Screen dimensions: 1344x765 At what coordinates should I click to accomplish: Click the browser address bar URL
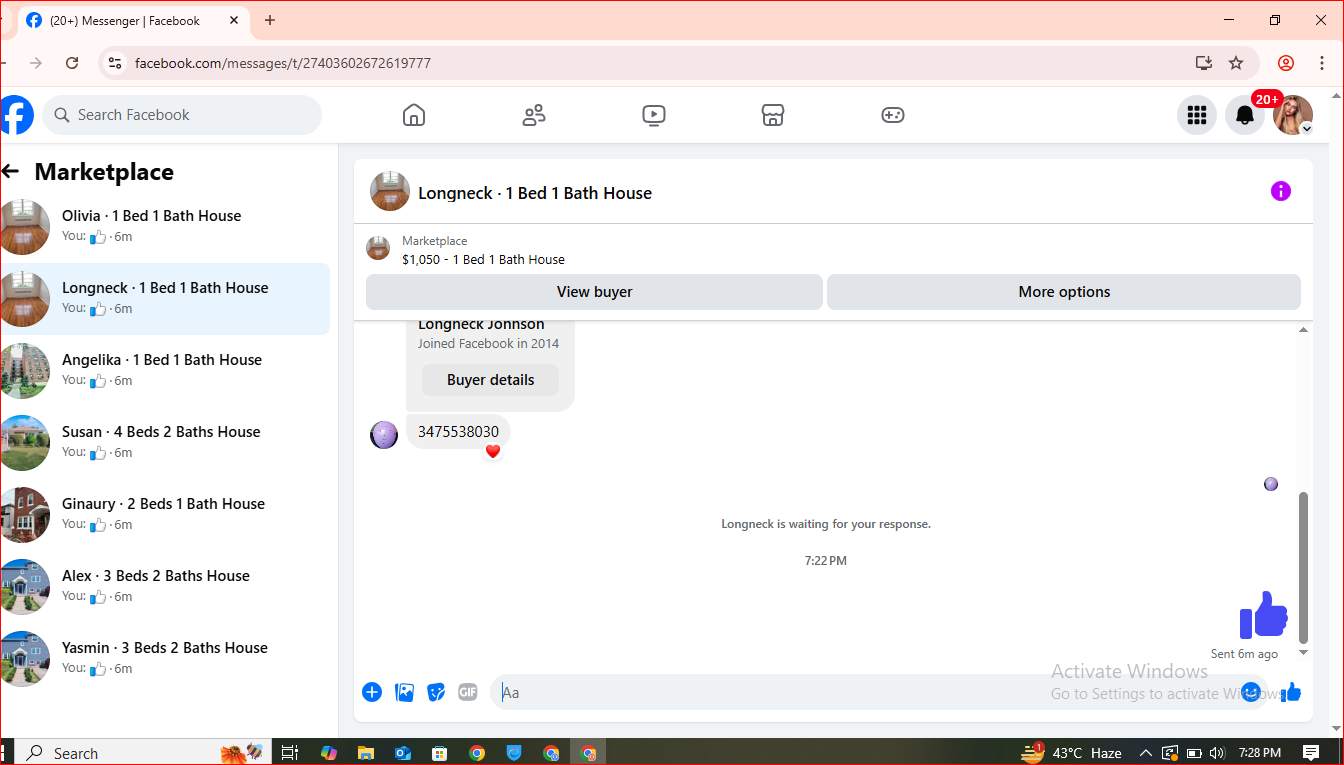click(x=283, y=63)
